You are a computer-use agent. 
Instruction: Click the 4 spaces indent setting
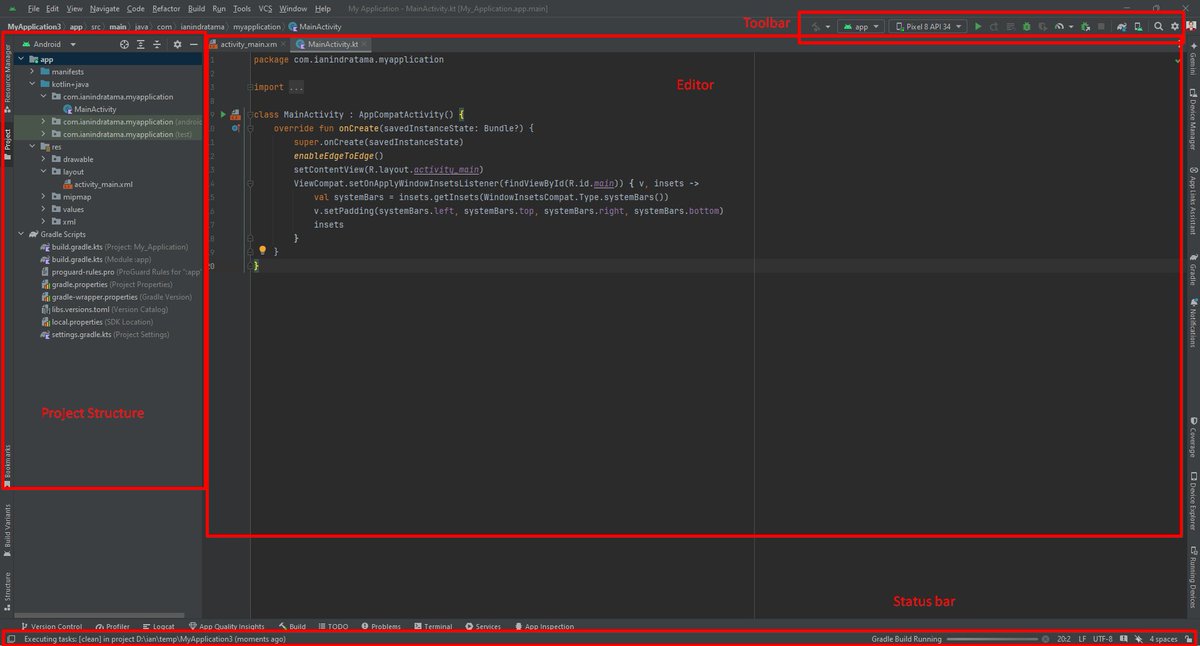click(1164, 638)
